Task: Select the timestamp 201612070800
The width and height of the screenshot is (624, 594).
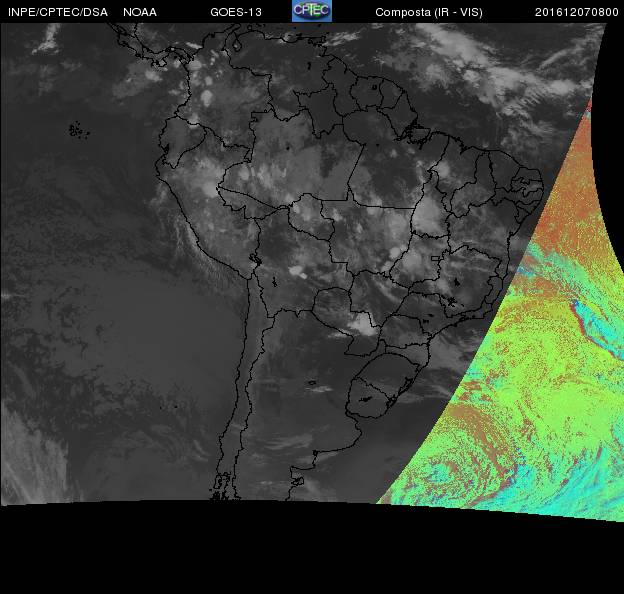Action: coord(577,12)
